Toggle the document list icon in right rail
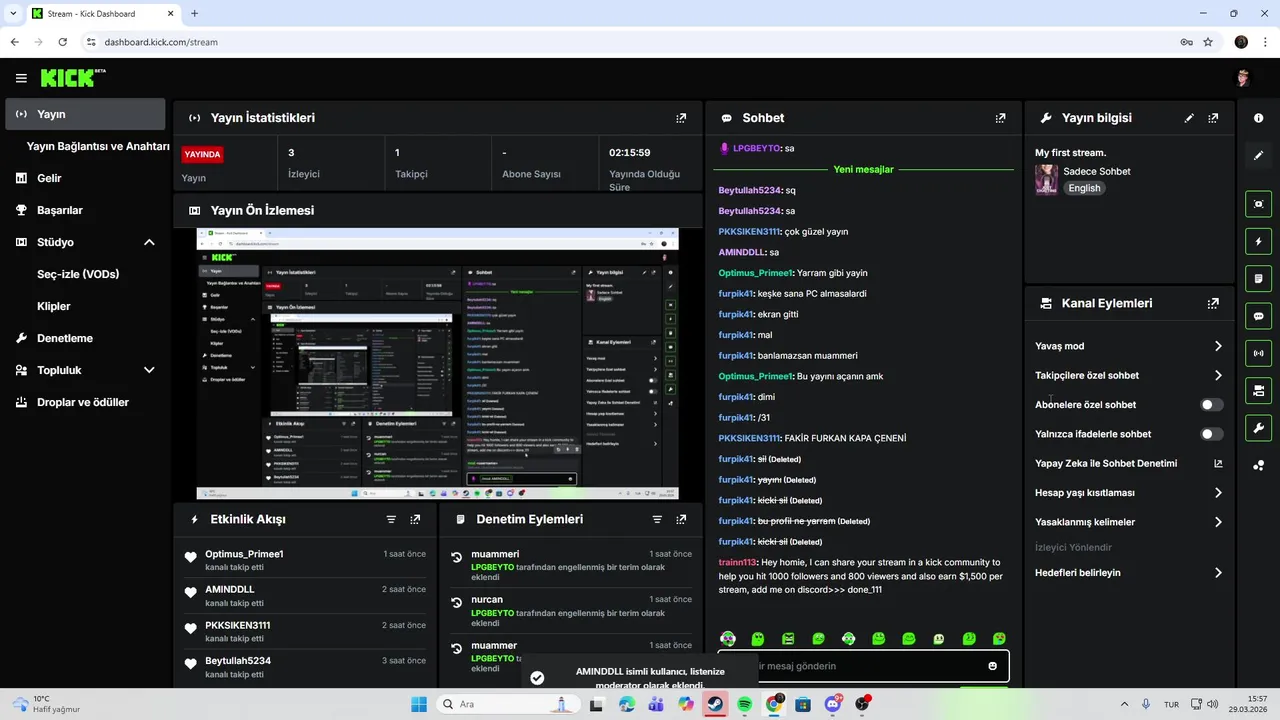1280x720 pixels. pos(1259,278)
